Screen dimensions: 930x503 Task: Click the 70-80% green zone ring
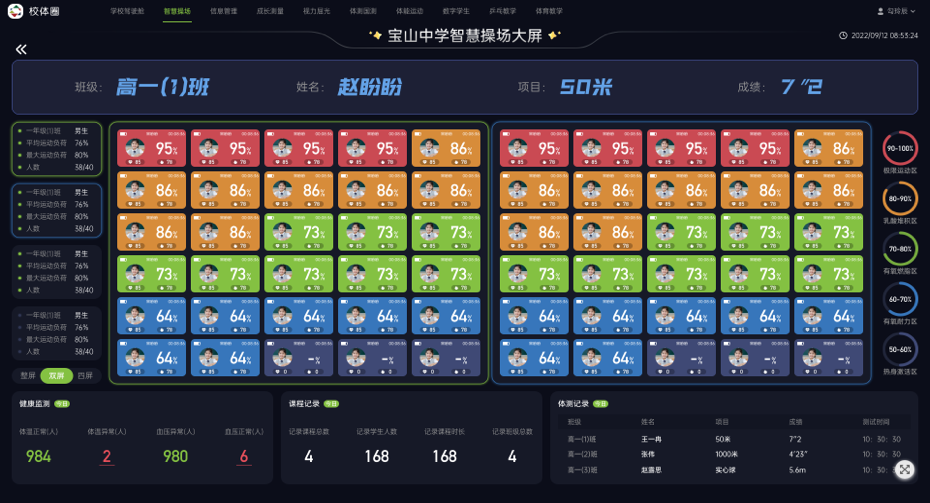coord(900,248)
